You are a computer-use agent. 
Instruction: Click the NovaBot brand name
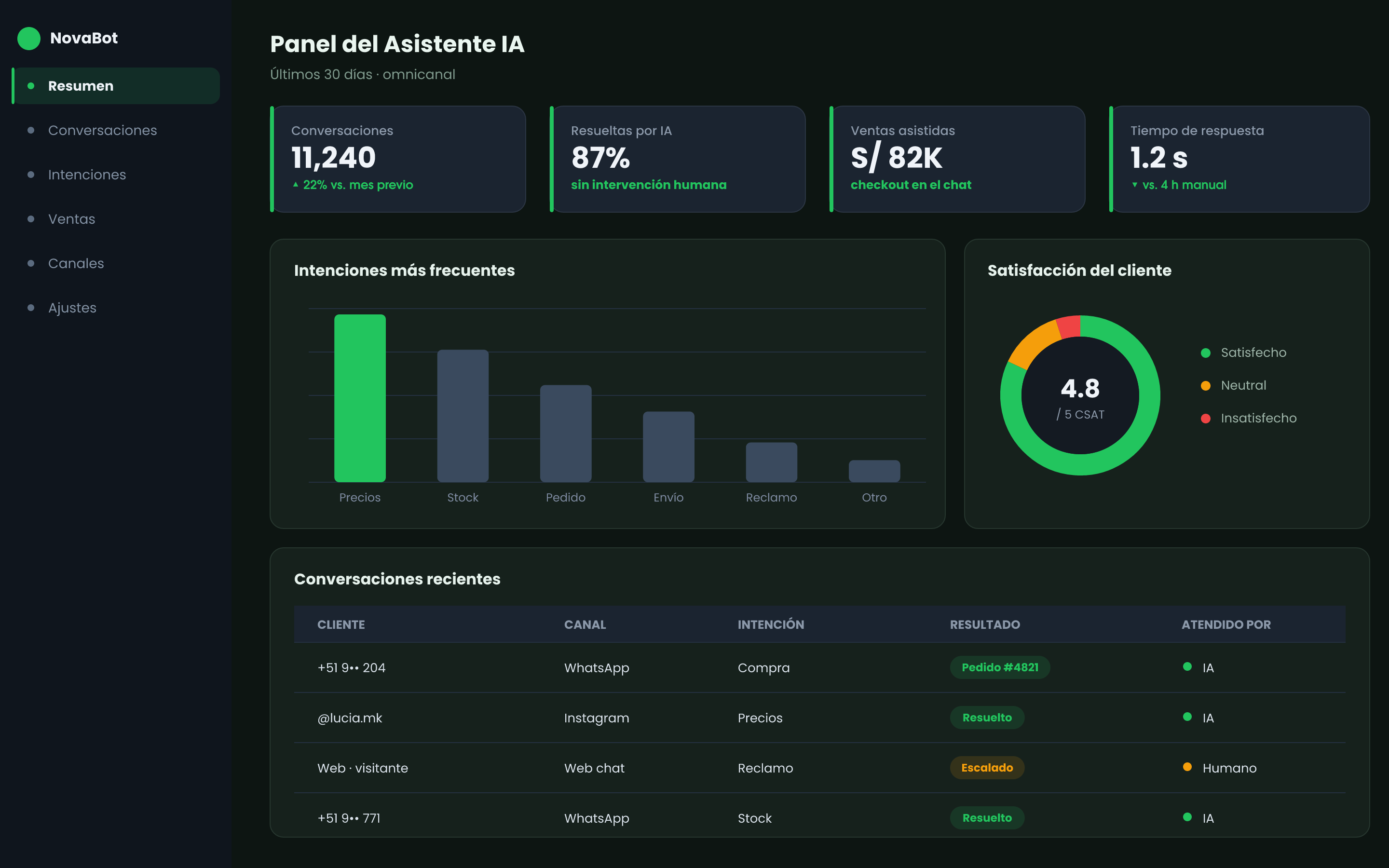84,38
